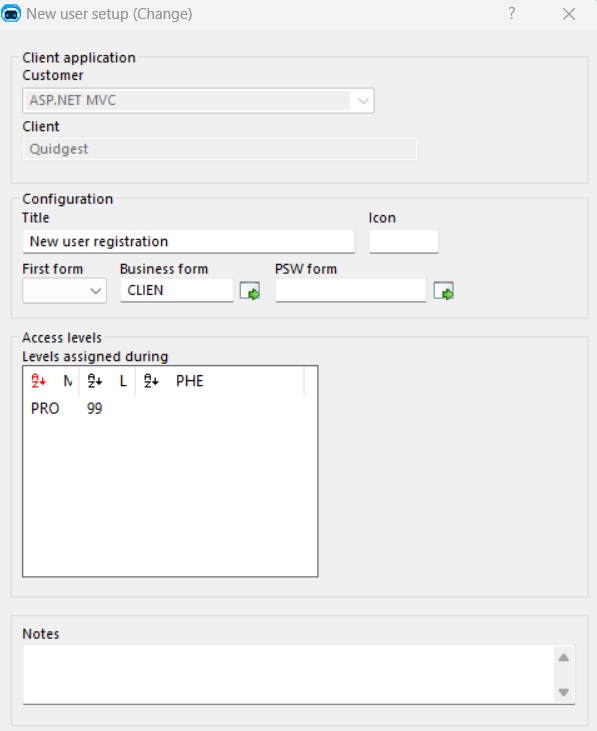Click the app icon in the title bar
Screen dimensions: 597x731
pyautogui.click(x=11, y=14)
